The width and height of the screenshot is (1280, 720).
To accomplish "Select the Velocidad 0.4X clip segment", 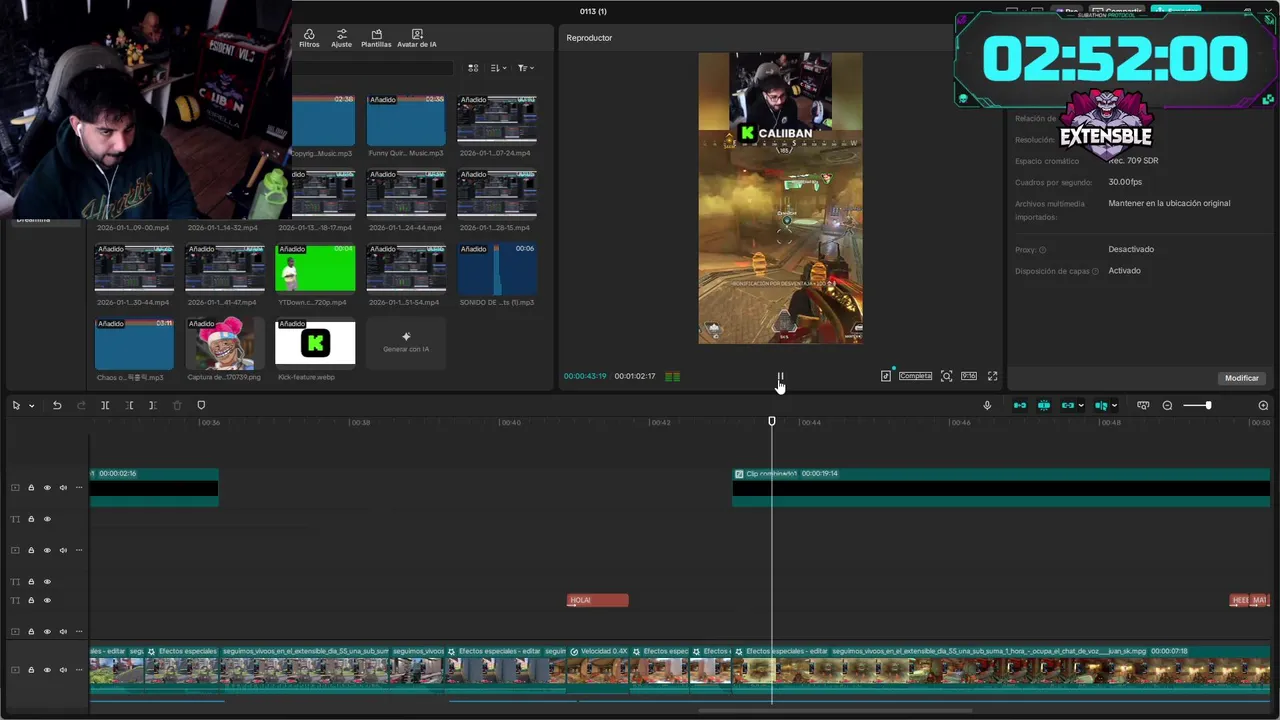I will coord(598,669).
